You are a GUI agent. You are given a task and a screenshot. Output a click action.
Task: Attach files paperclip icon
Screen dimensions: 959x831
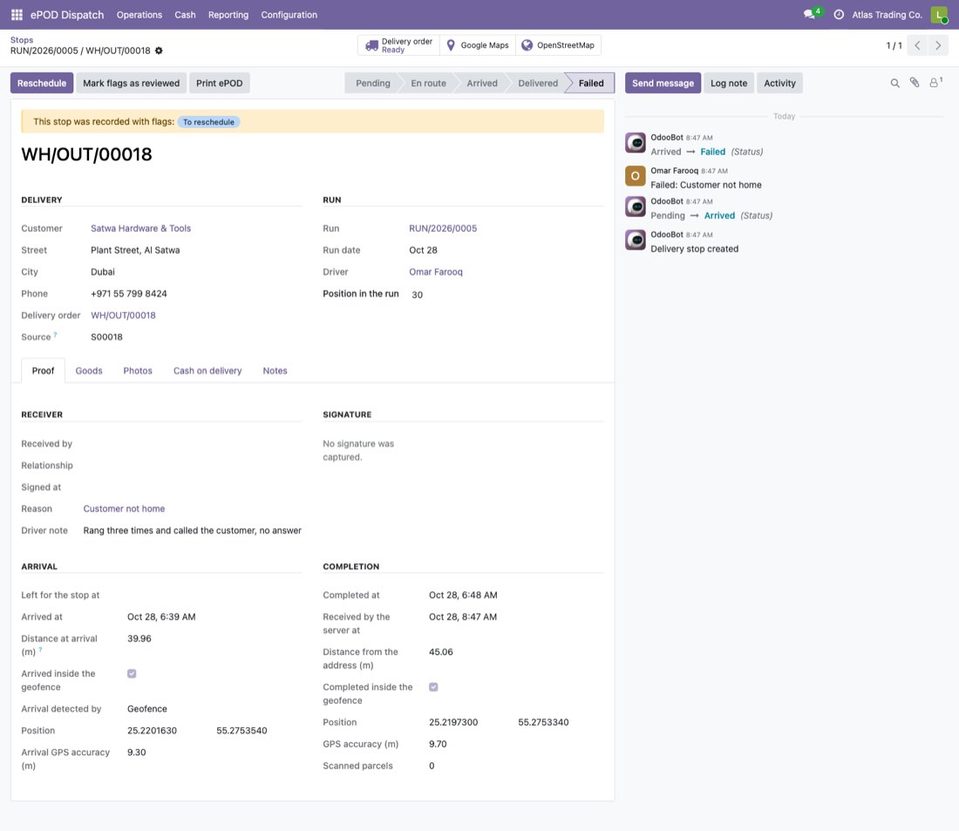tap(914, 83)
